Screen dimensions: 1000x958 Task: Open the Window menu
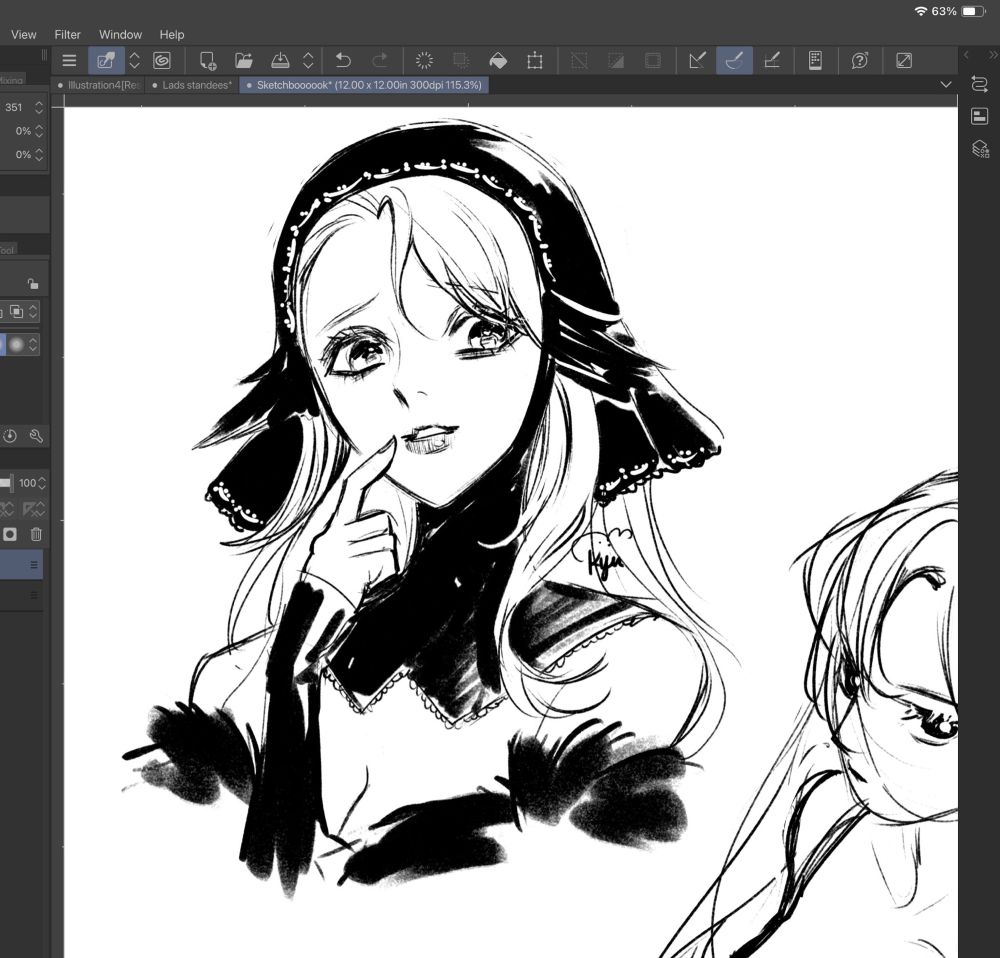(120, 34)
